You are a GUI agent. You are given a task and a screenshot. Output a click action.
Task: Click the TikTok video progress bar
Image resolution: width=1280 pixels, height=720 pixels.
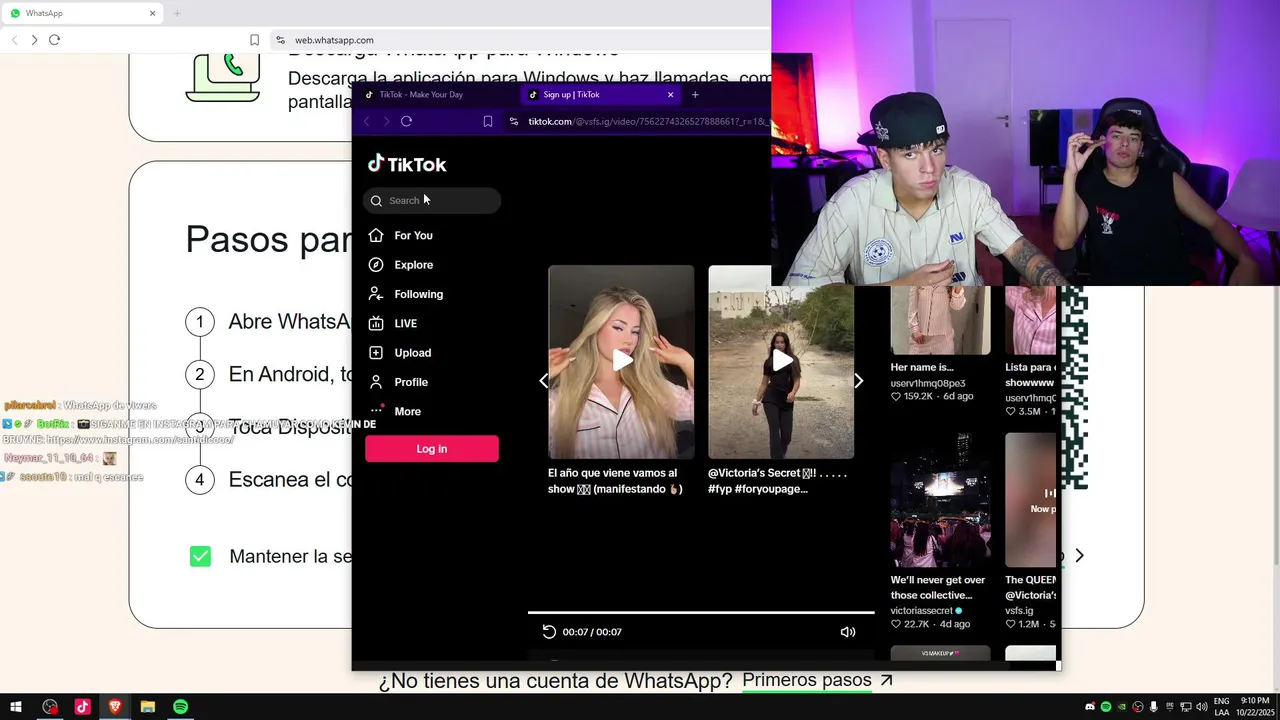click(701, 612)
